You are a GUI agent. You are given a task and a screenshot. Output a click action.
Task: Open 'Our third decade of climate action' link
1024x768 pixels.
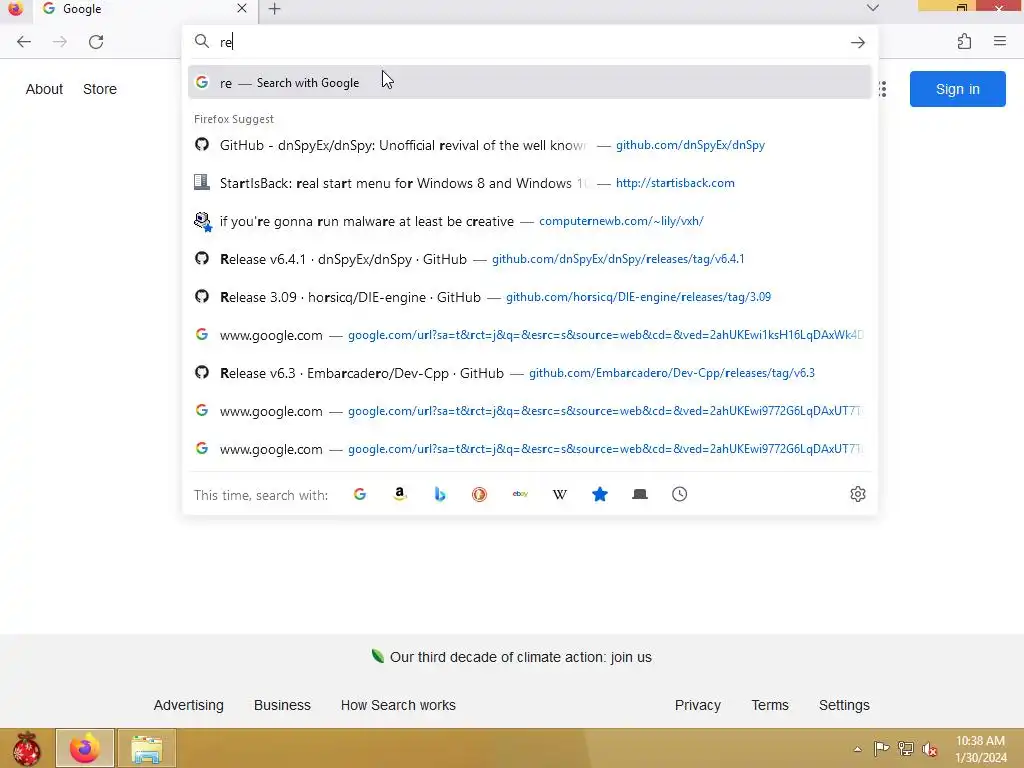tap(520, 657)
